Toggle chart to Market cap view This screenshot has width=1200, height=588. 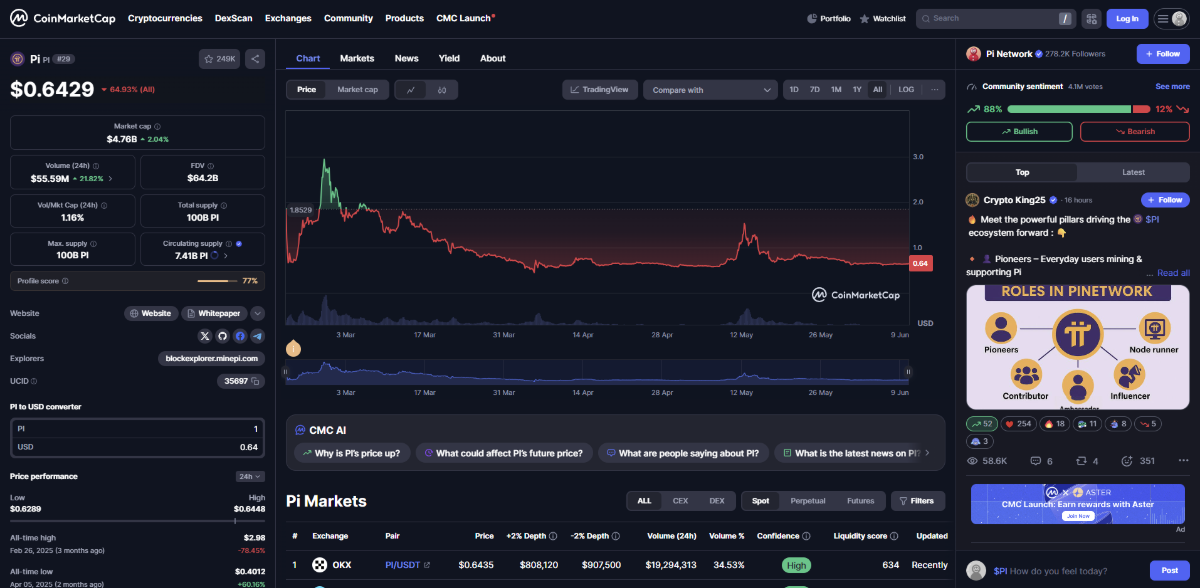click(x=357, y=90)
